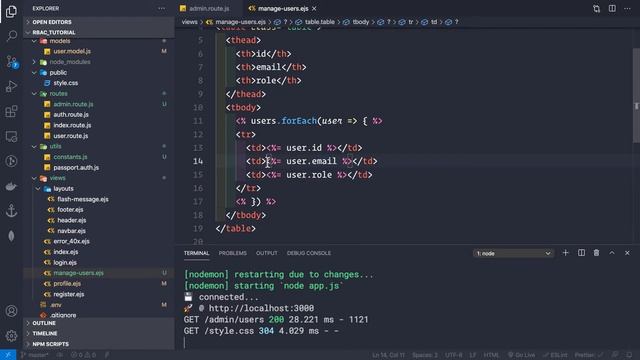The image size is (640, 360).
Task: Create a new terminal with plus icon
Action: [x=565, y=253]
